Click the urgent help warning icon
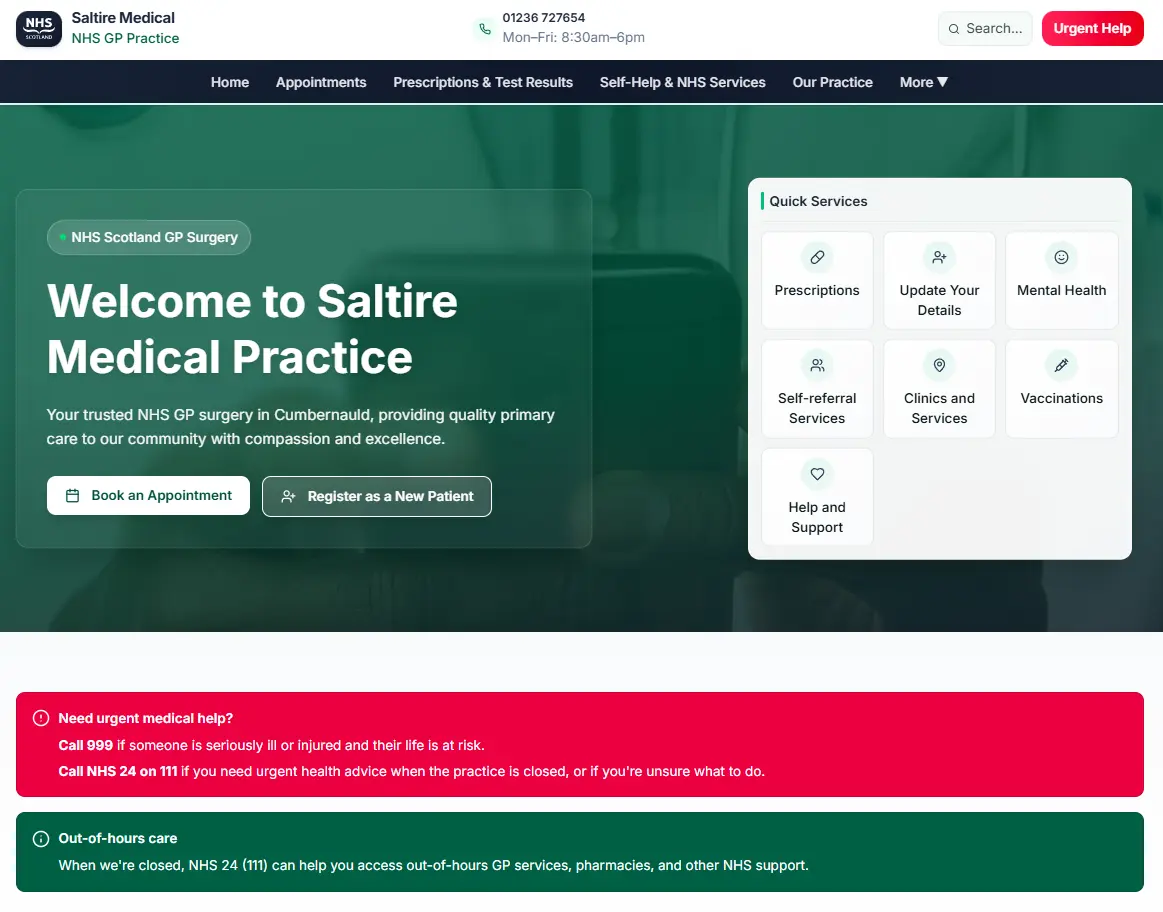This screenshot has height=912, width=1163. [40, 718]
